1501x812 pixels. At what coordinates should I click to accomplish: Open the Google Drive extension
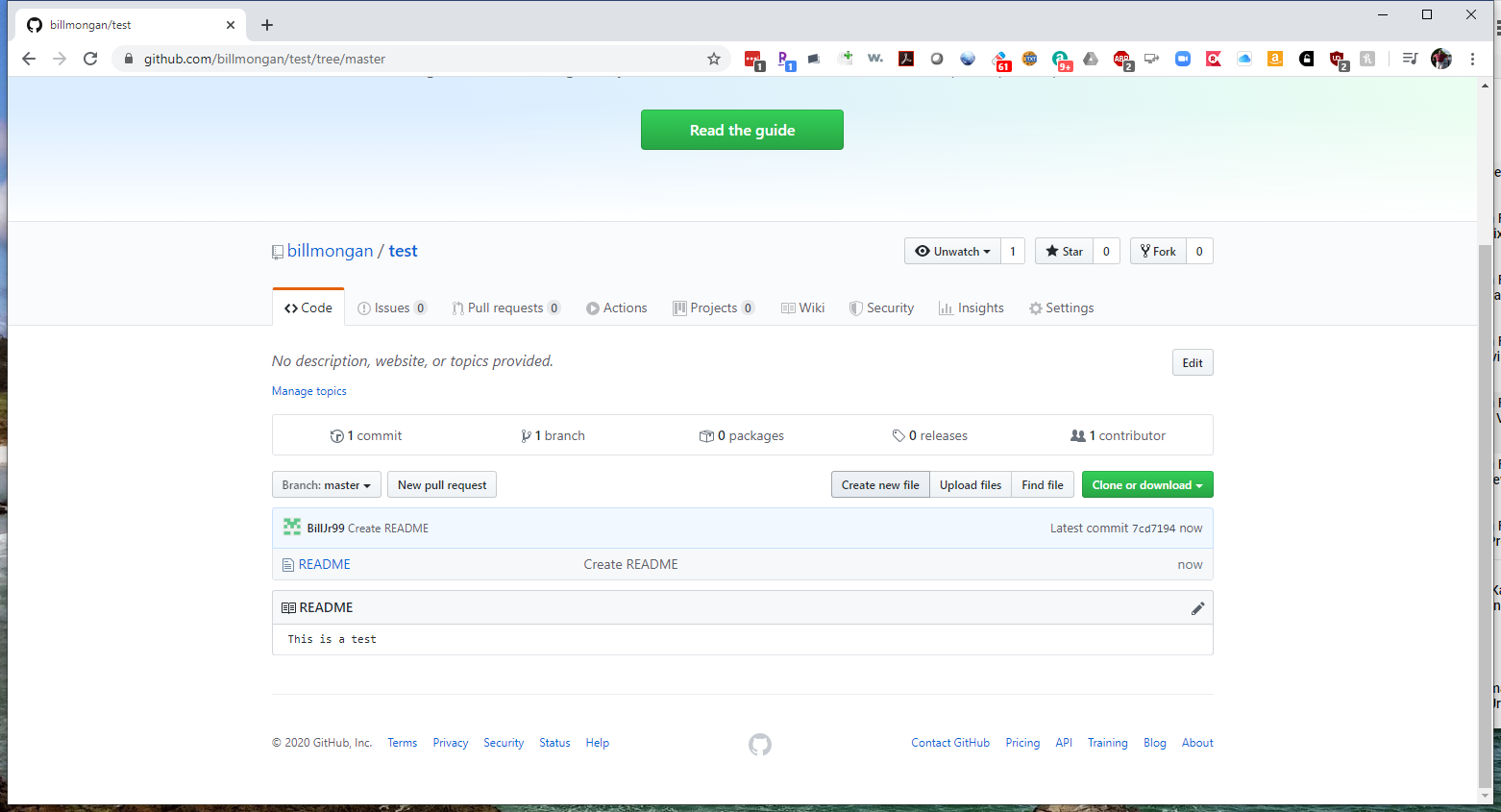pyautogui.click(x=1091, y=59)
